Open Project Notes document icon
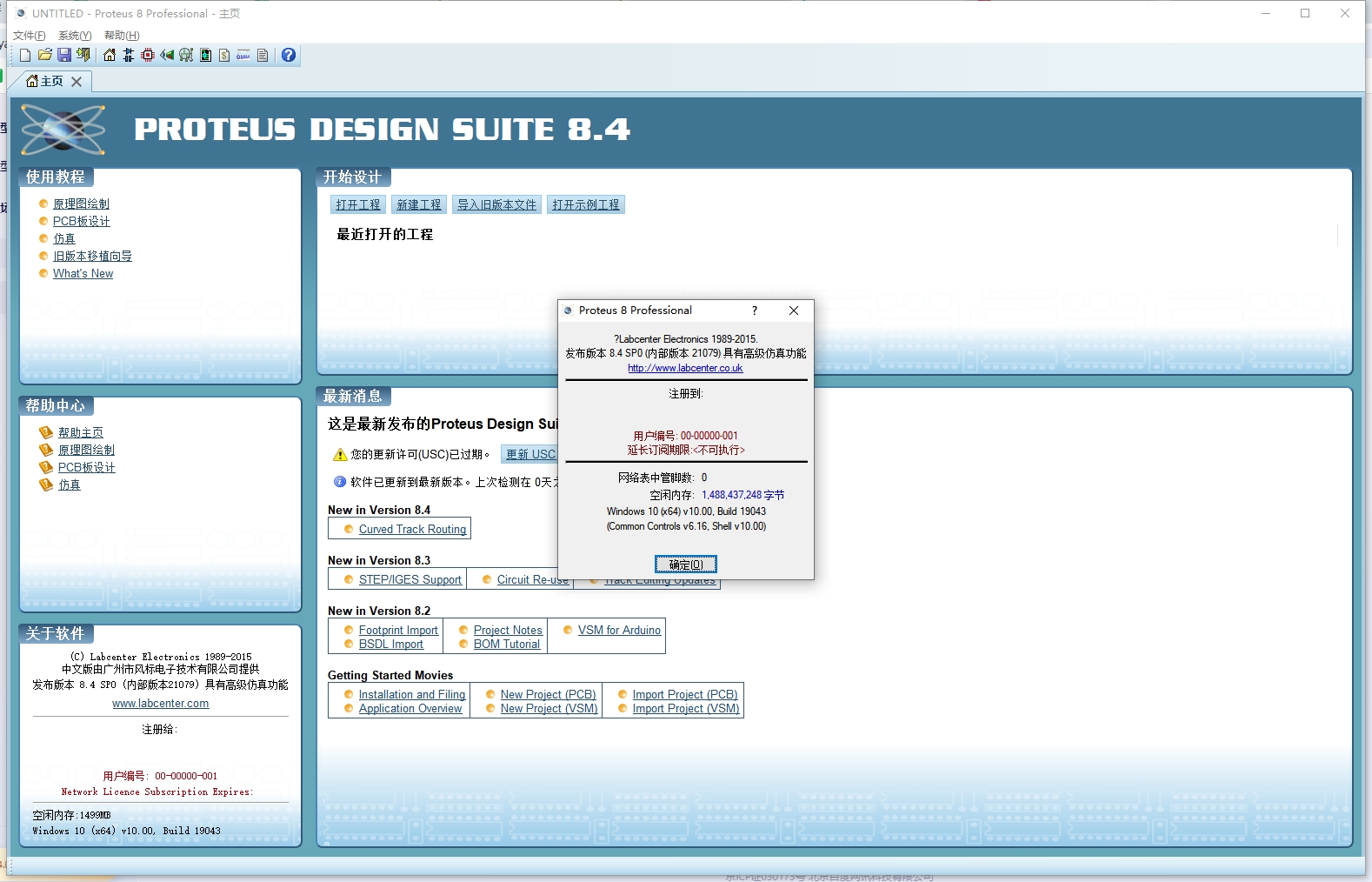Screen dimensions: 1372x882 263,55
